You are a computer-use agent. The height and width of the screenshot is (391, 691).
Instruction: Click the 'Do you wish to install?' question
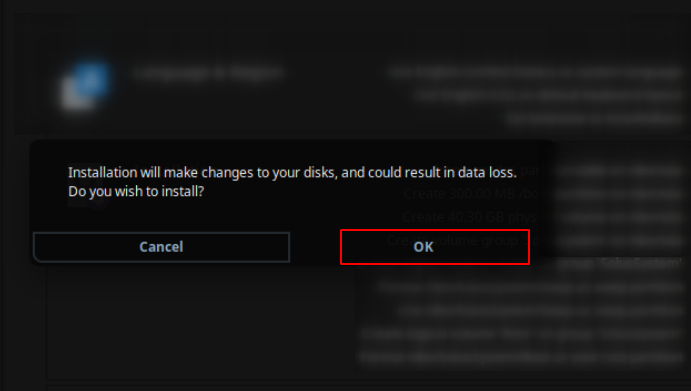point(136,191)
